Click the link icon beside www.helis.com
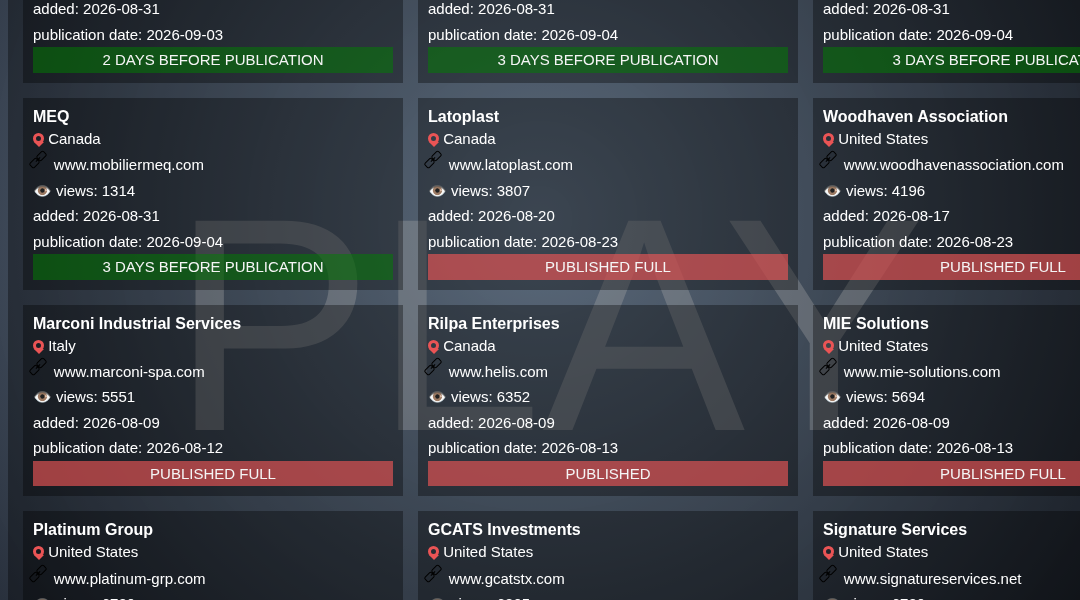1080x600 pixels. [x=433, y=367]
